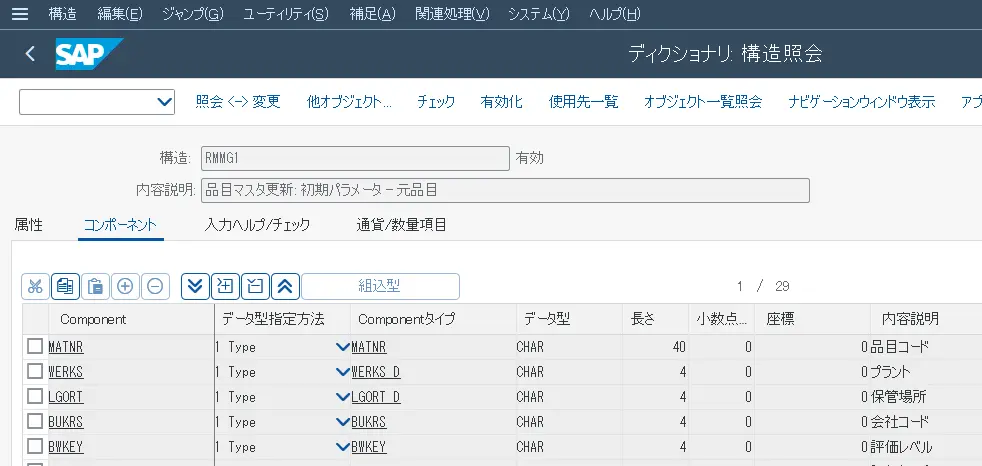Viewport: 982px width, 466px height.
Task: Click the expand all double-down arrow icon
Action: click(196, 286)
